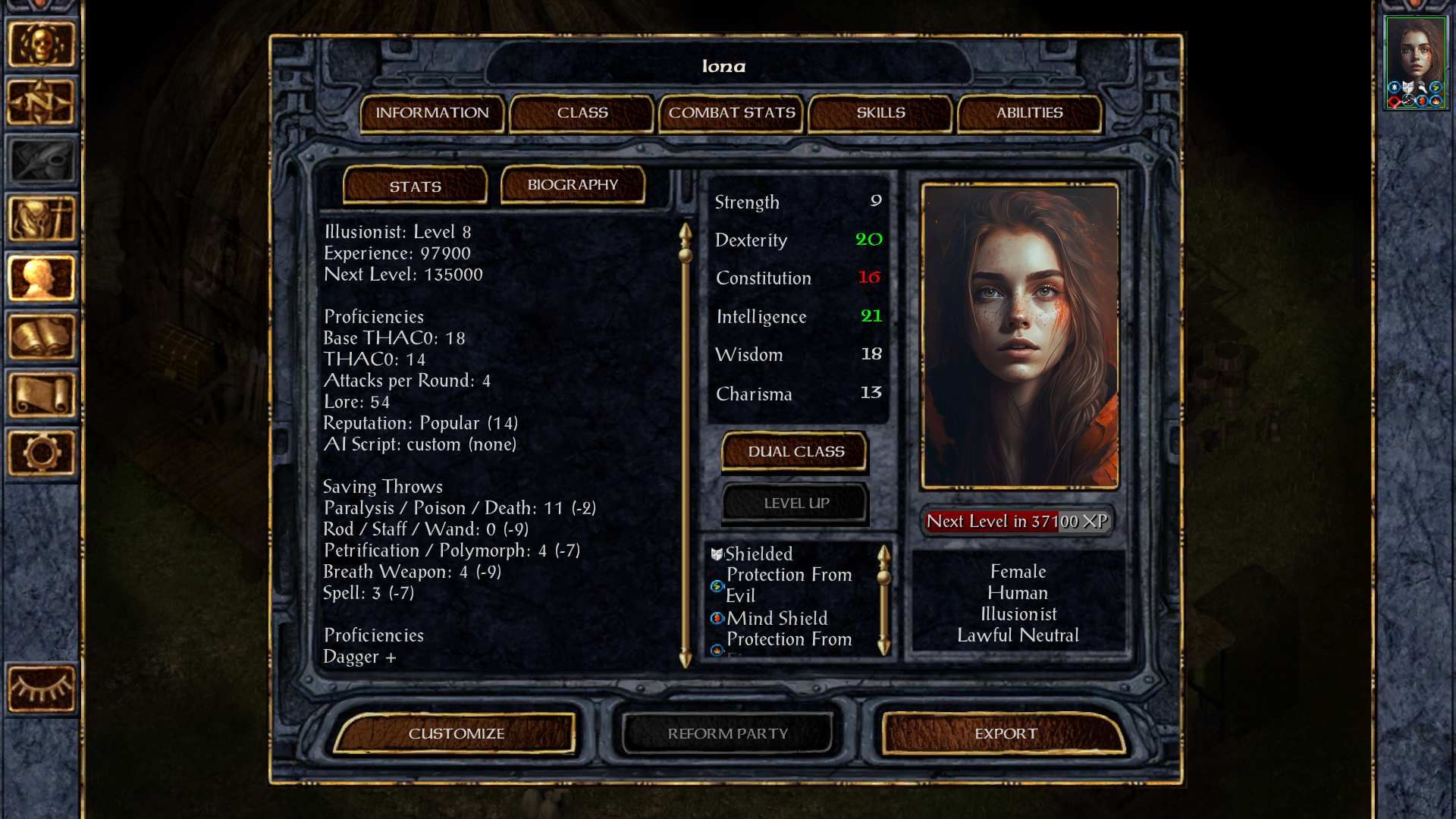
Task: Click the Level Up button
Action: point(795,504)
